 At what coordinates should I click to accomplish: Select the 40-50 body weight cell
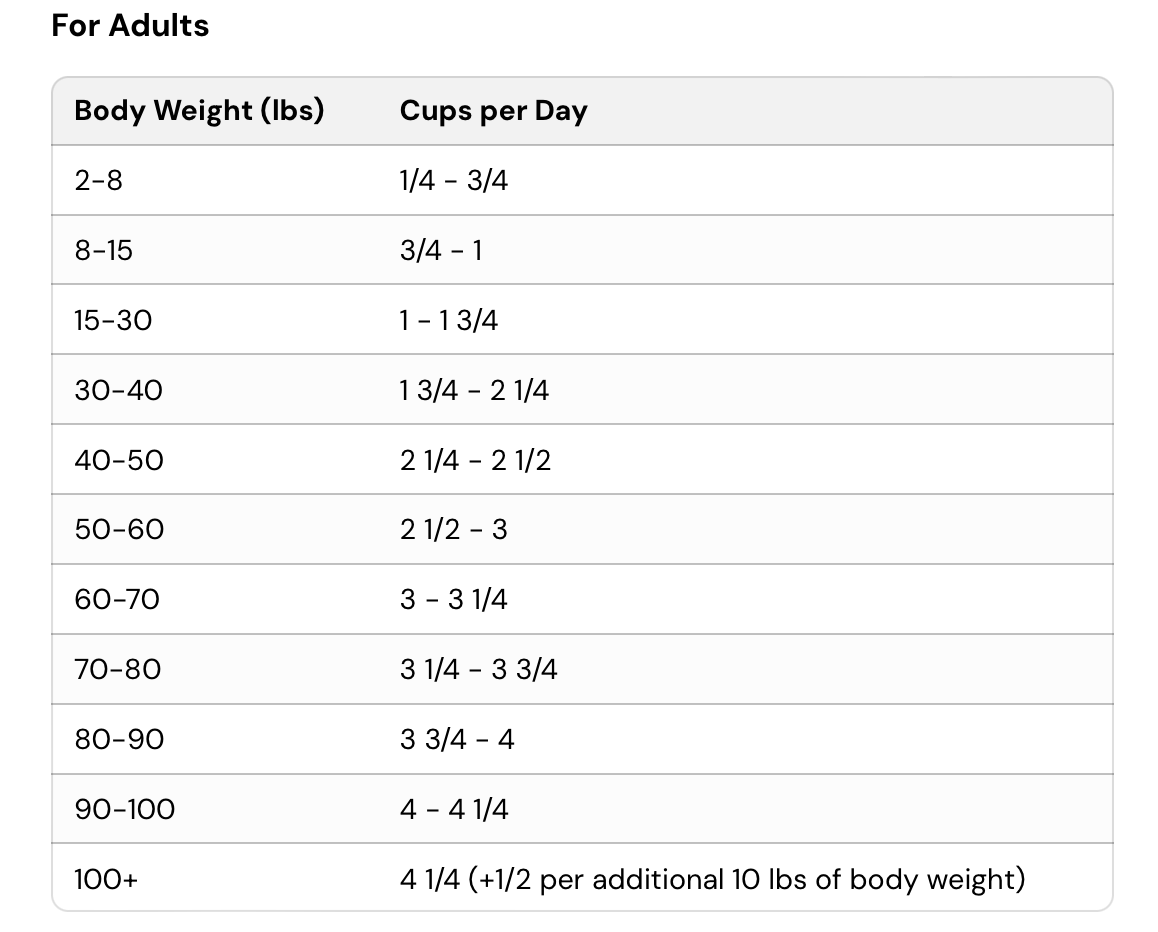(118, 460)
